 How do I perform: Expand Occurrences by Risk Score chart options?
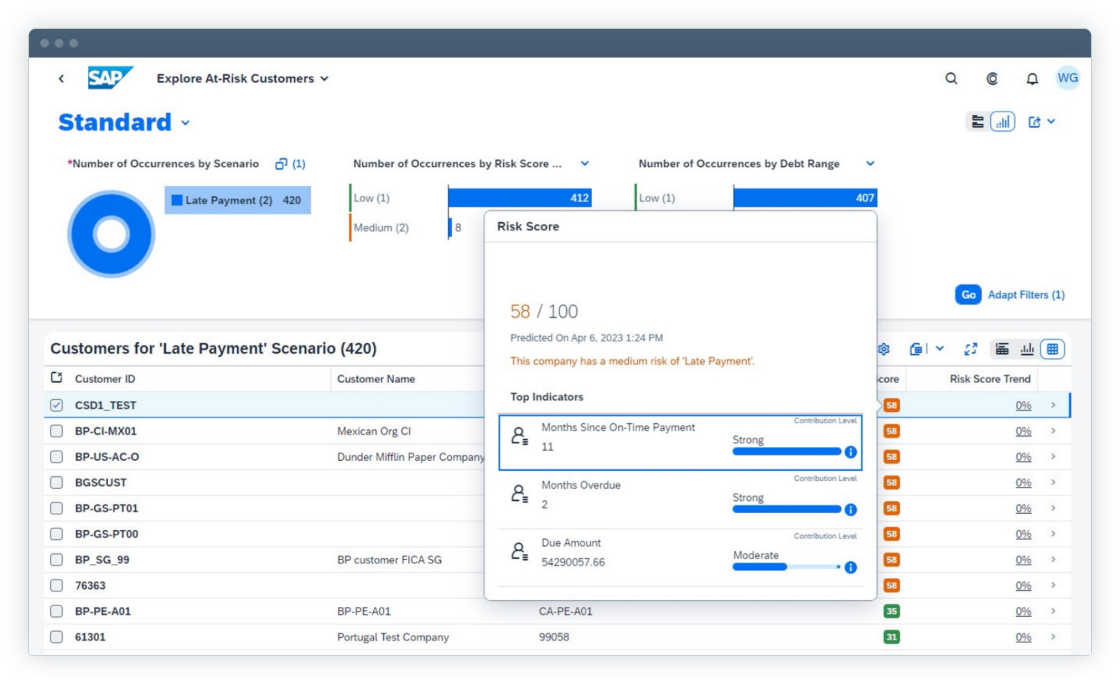click(585, 164)
